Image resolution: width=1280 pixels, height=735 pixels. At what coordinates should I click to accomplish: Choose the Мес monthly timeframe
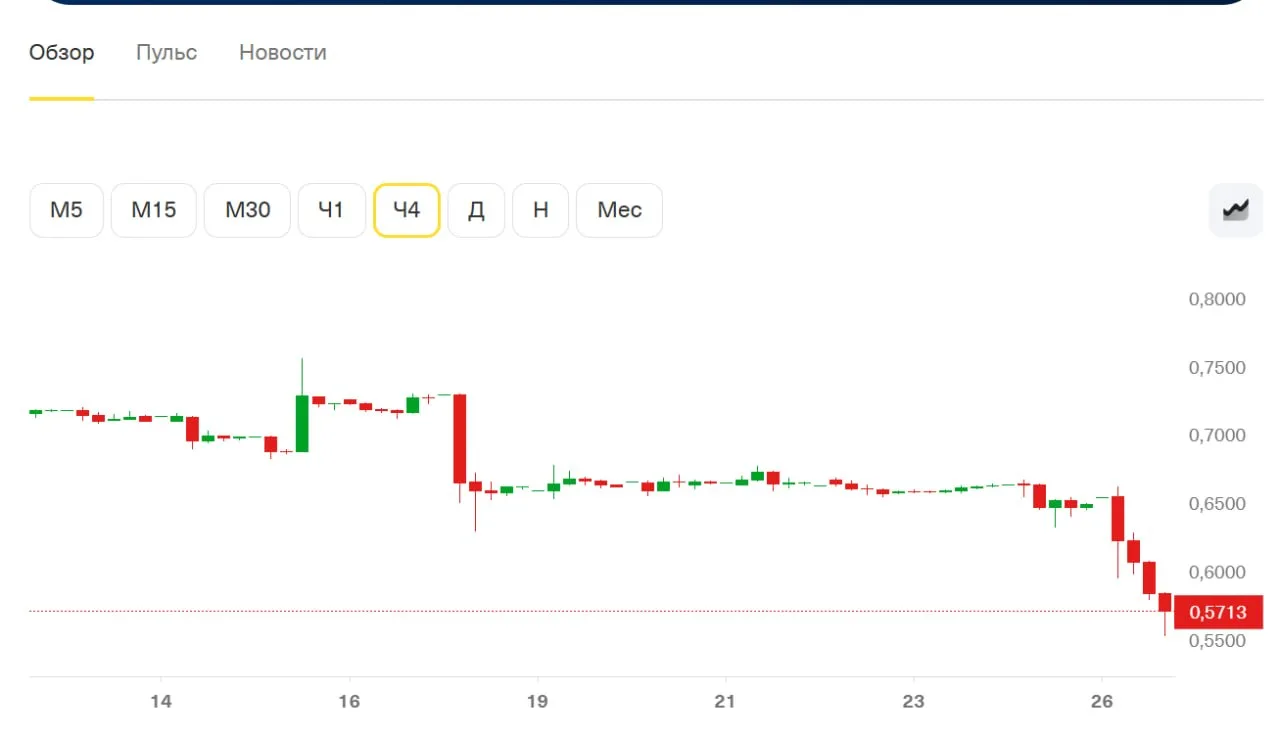pos(620,210)
